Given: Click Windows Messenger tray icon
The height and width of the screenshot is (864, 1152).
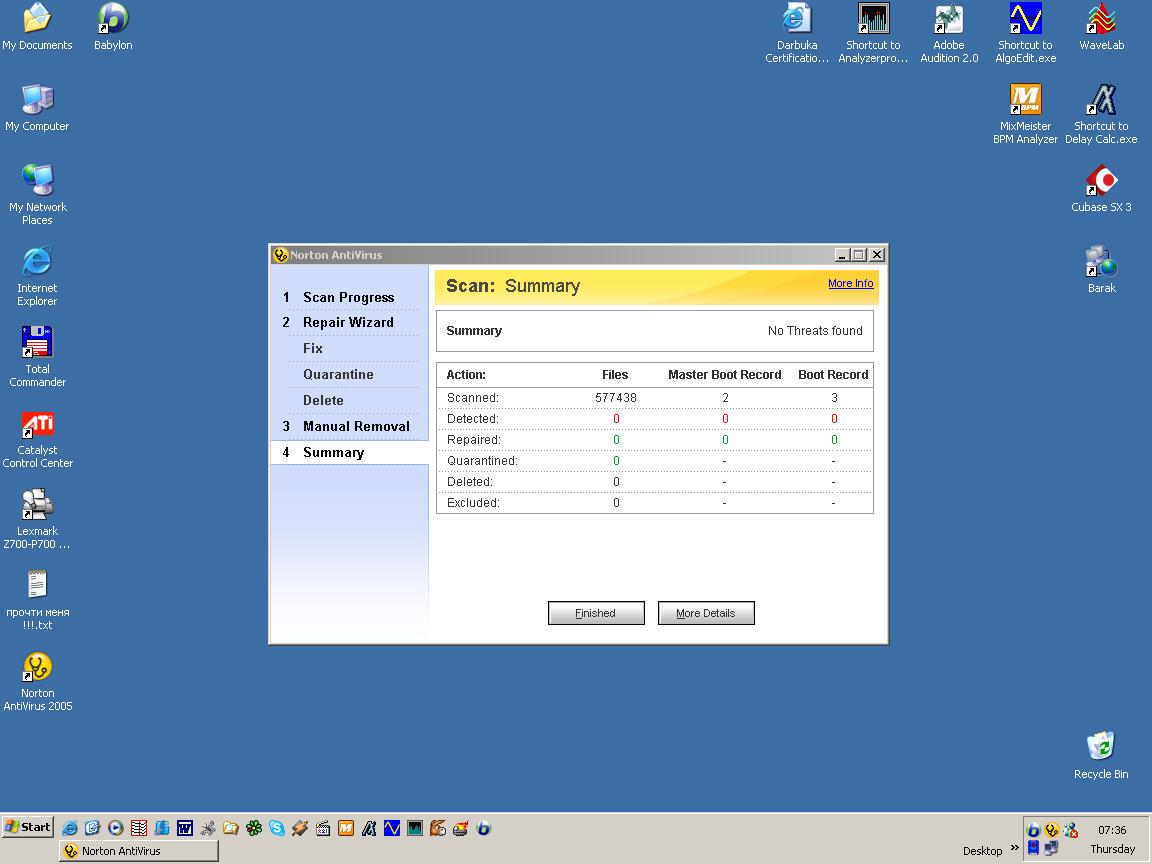Looking at the screenshot, I should point(1070,829).
